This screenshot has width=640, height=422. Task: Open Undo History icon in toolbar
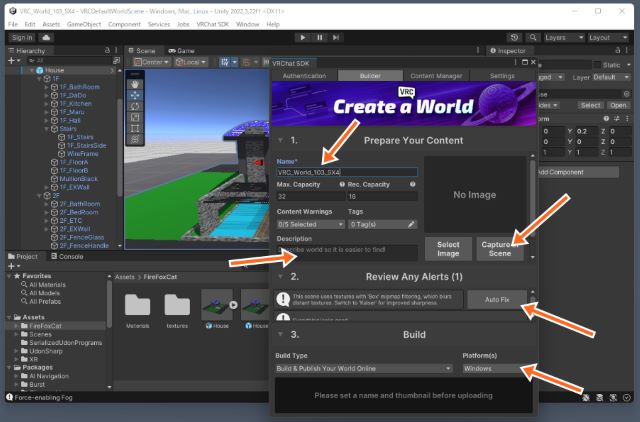click(x=514, y=38)
